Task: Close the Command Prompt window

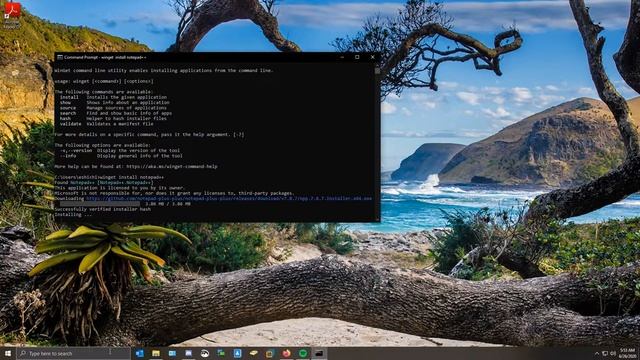Action: pyautogui.click(x=372, y=58)
